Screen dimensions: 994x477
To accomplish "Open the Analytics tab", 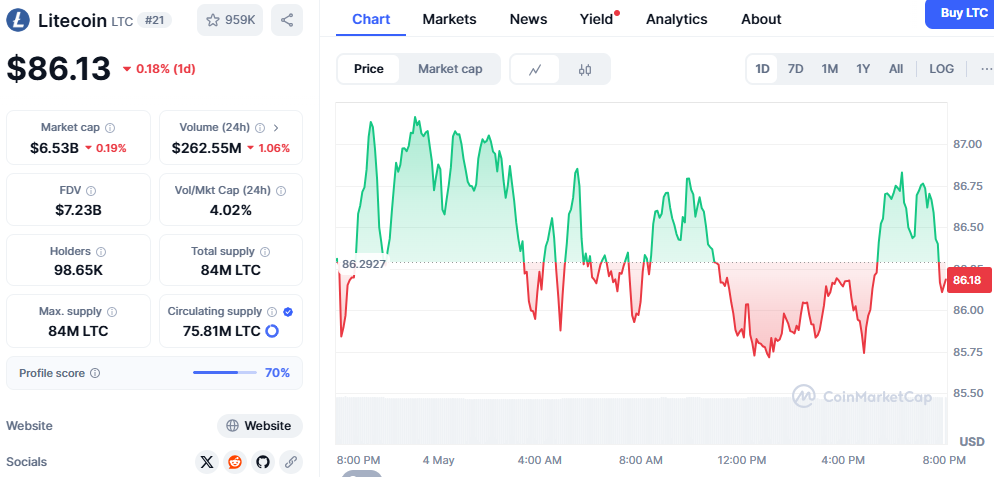I will pyautogui.click(x=676, y=19).
